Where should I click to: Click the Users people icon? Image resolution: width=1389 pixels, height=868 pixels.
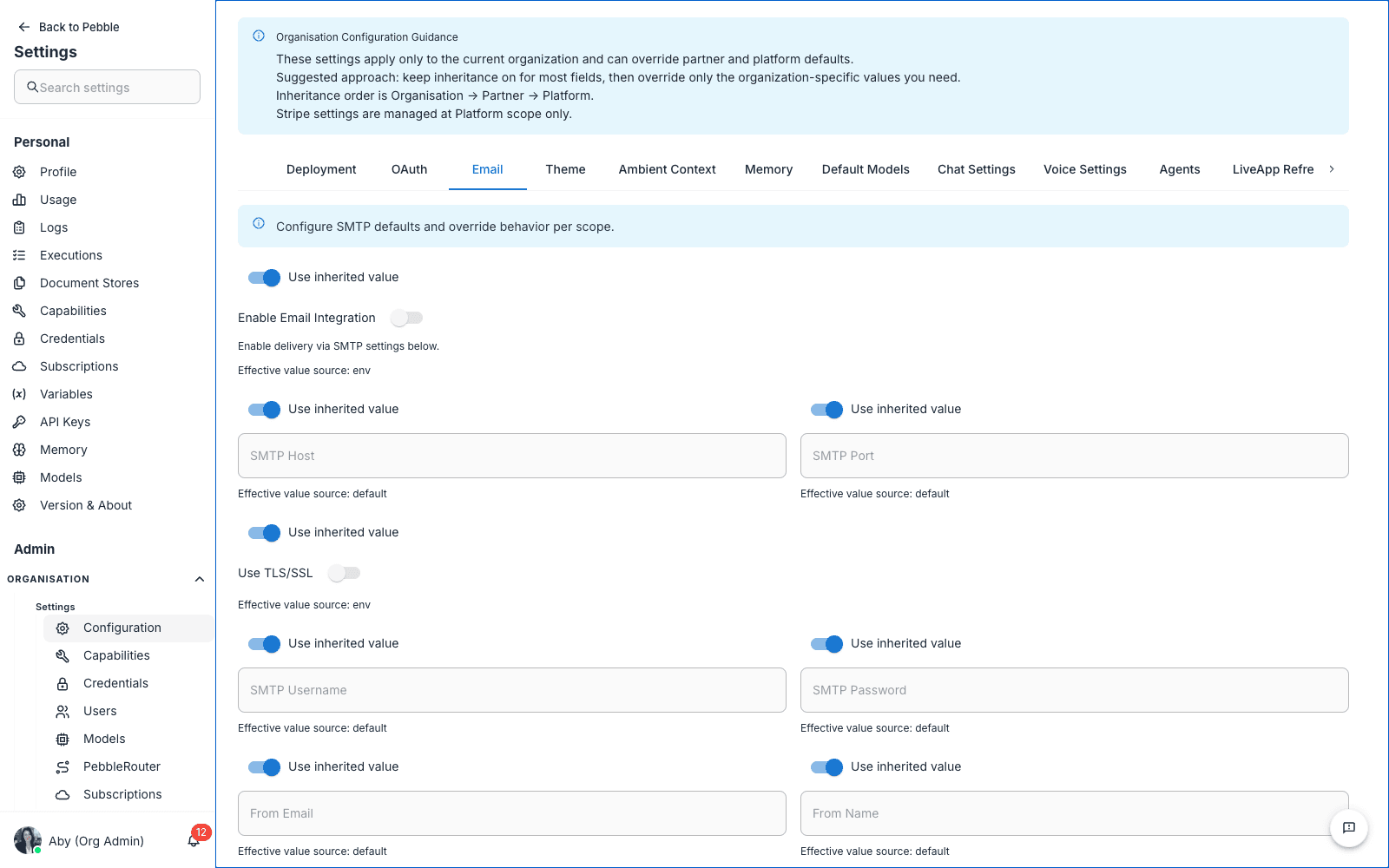coord(63,711)
